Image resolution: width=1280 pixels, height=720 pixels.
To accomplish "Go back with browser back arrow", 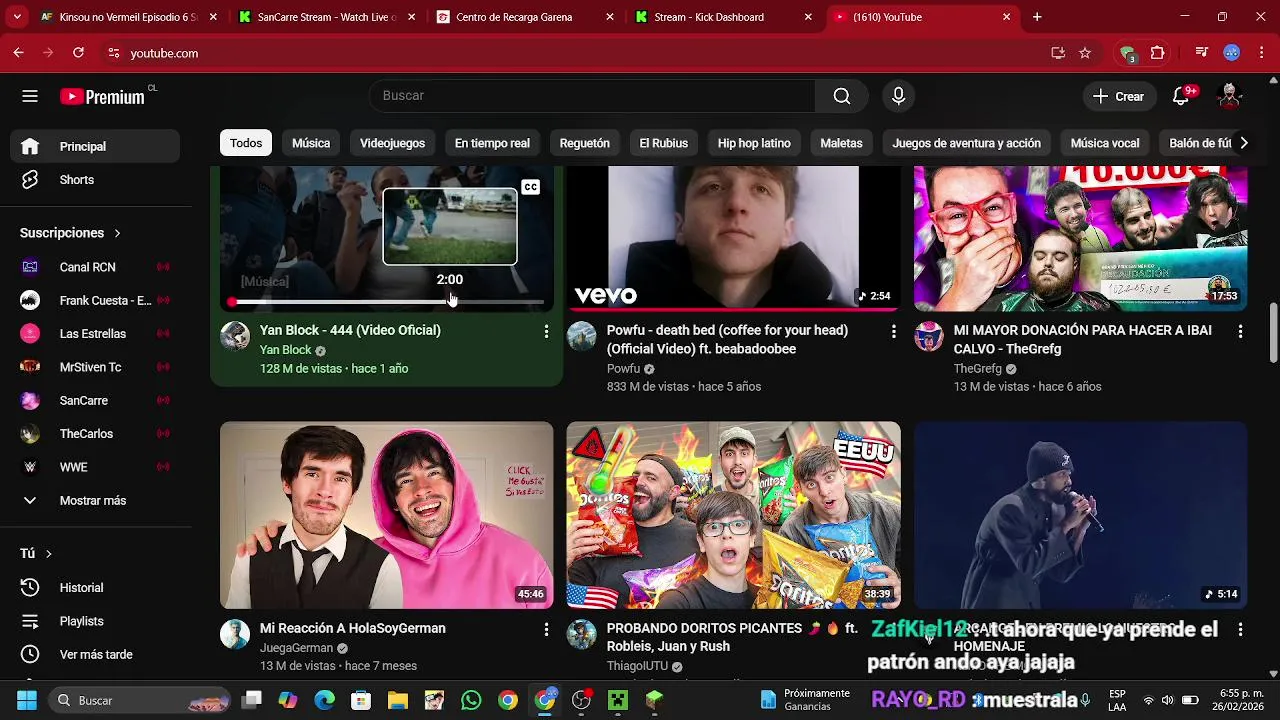I will (18, 53).
